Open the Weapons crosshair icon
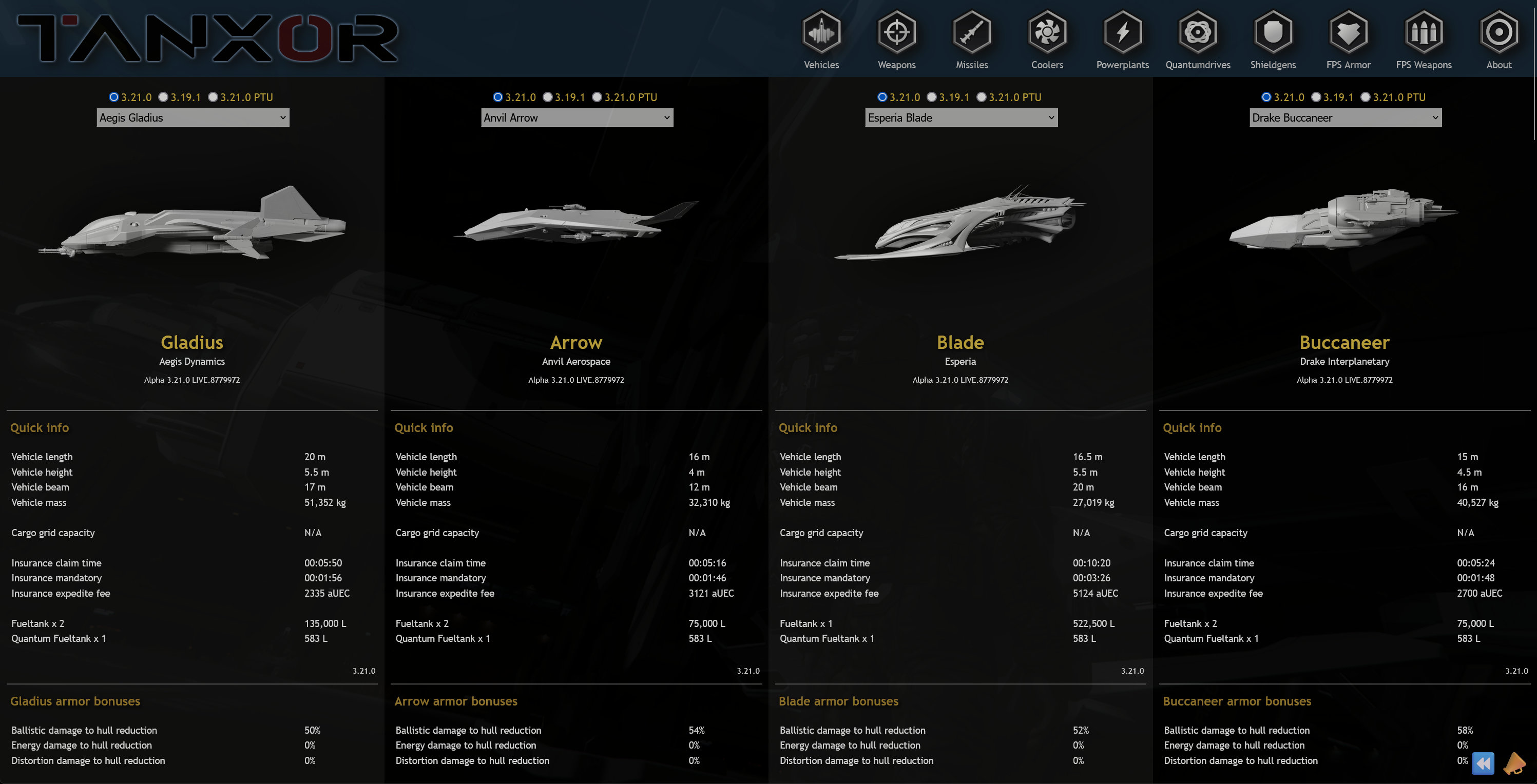Screen dimensions: 1537x784 point(896,32)
